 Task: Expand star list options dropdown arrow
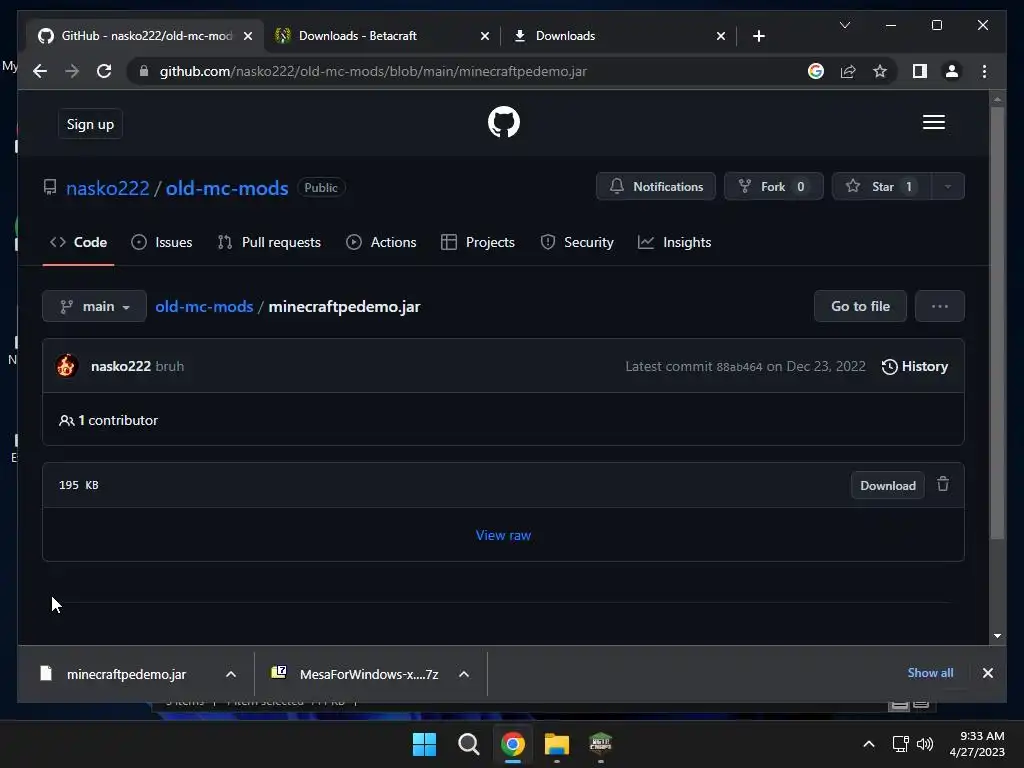point(948,187)
